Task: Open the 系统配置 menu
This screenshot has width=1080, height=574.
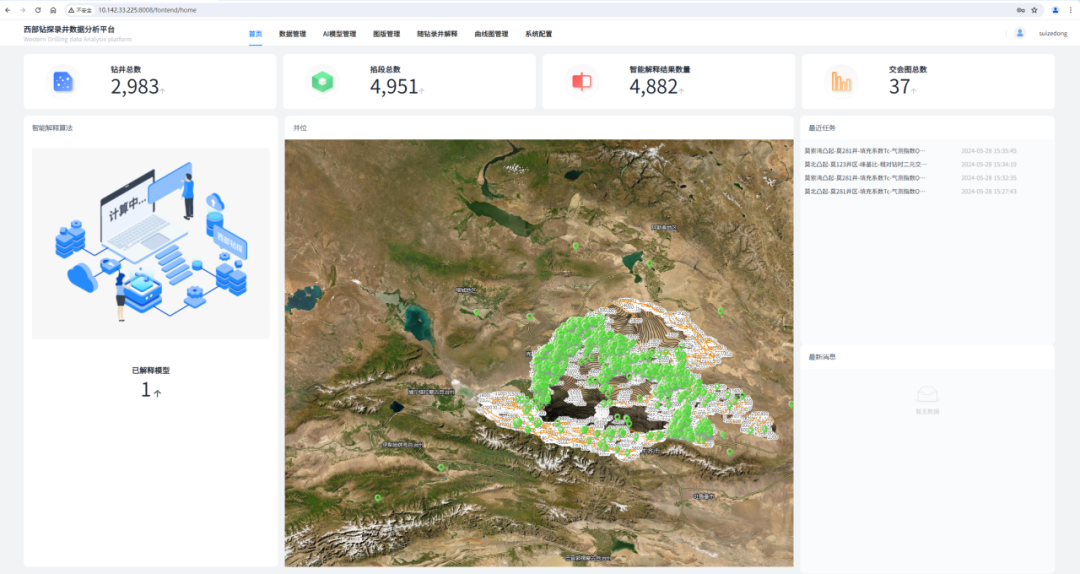Action: coord(539,34)
